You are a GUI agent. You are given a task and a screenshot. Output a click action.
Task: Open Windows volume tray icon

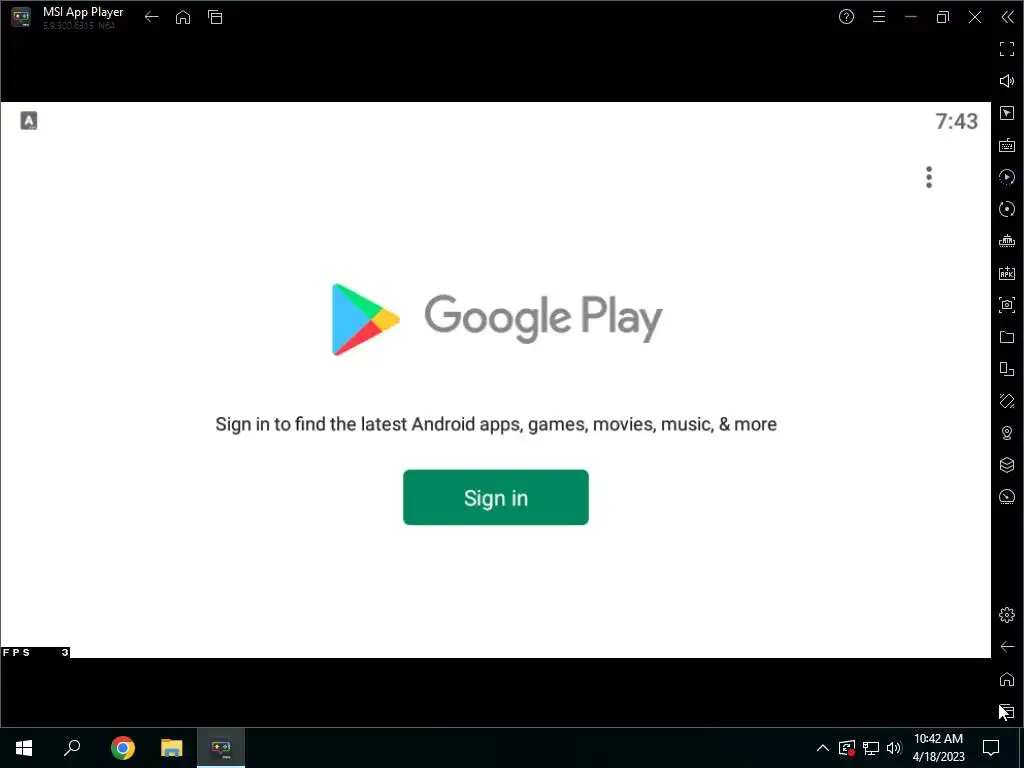pos(894,748)
